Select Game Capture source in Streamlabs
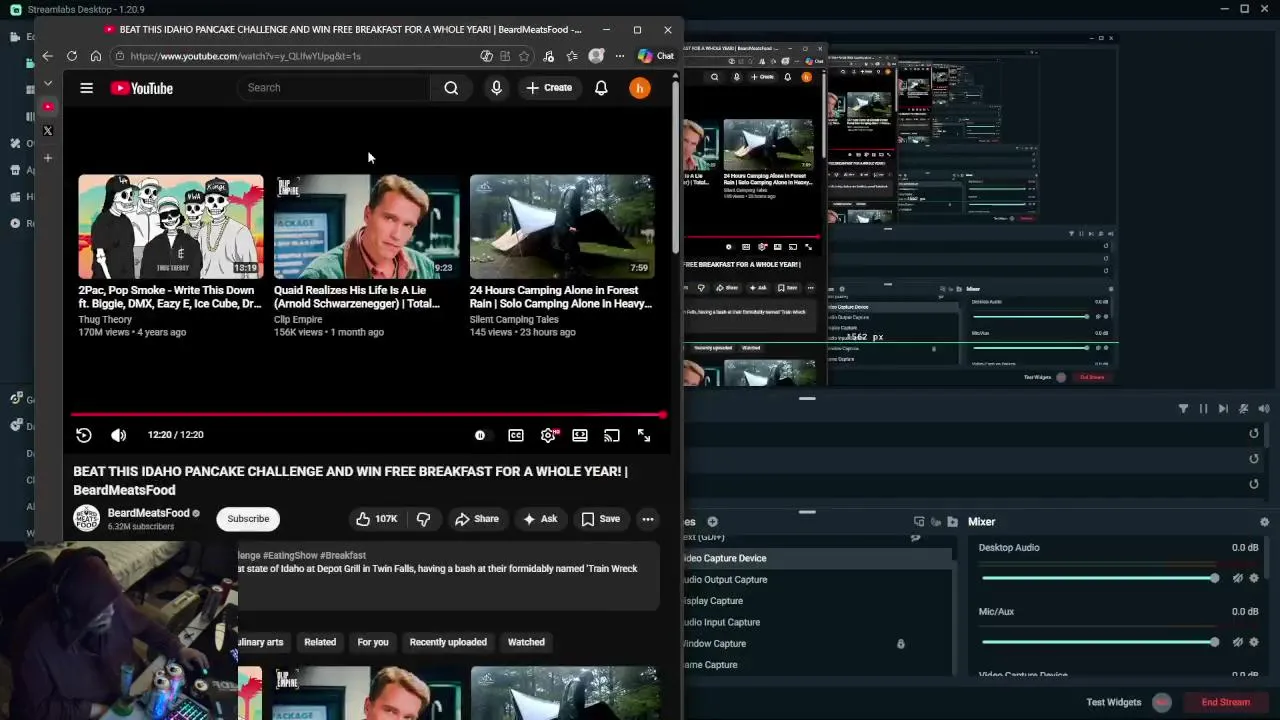Screen dimensions: 1280x720 click(818, 665)
